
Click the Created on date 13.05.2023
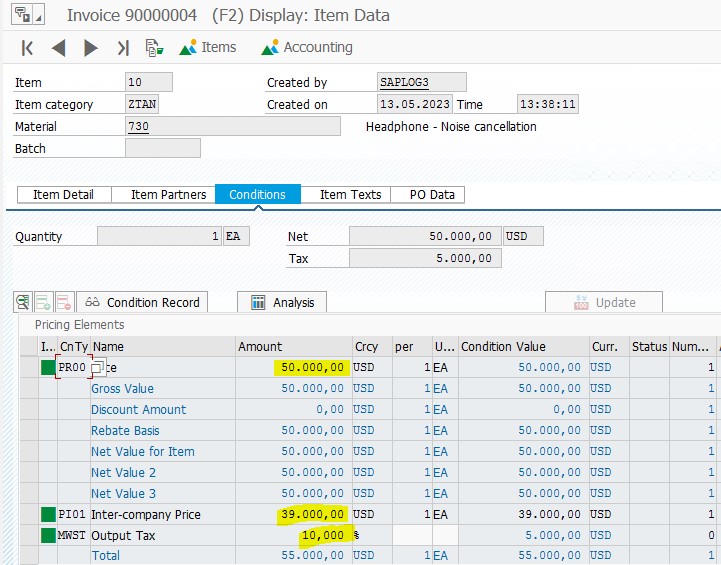(x=415, y=104)
